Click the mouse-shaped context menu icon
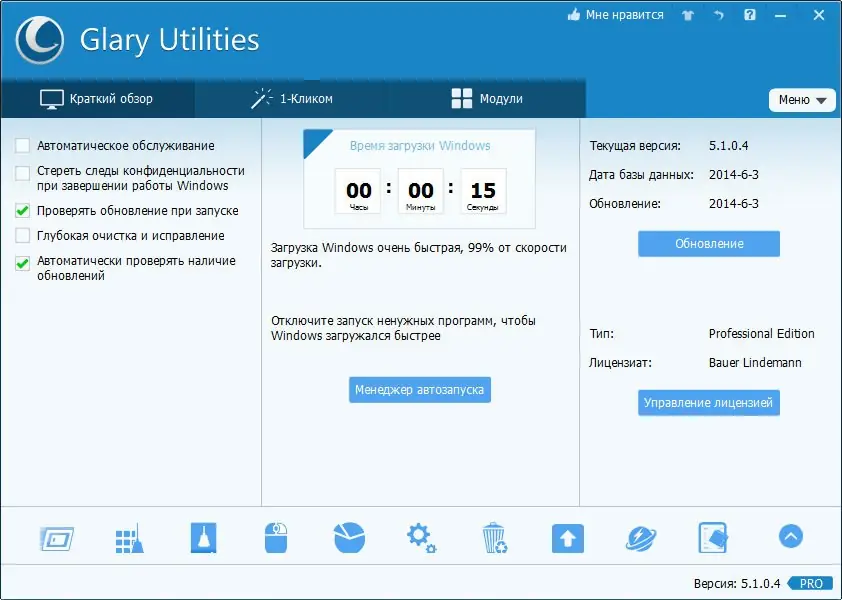 coord(276,538)
